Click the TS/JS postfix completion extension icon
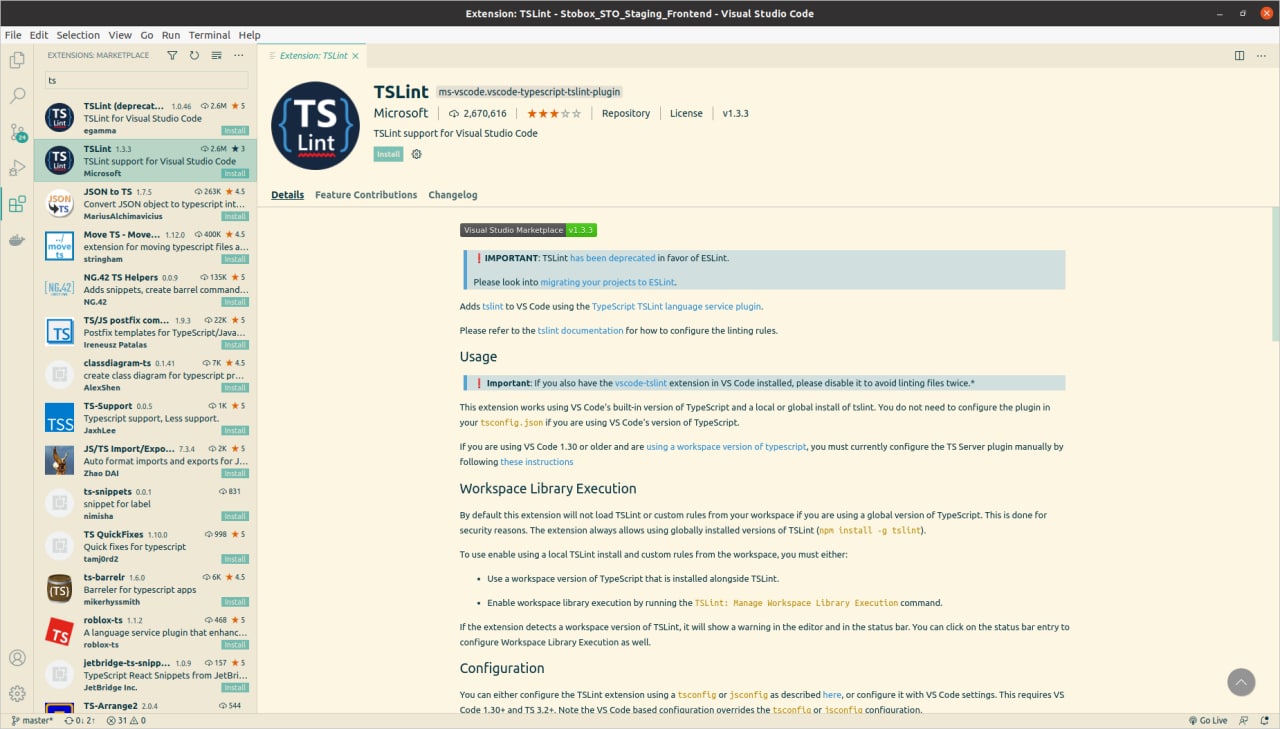This screenshot has width=1280, height=729. 60,332
